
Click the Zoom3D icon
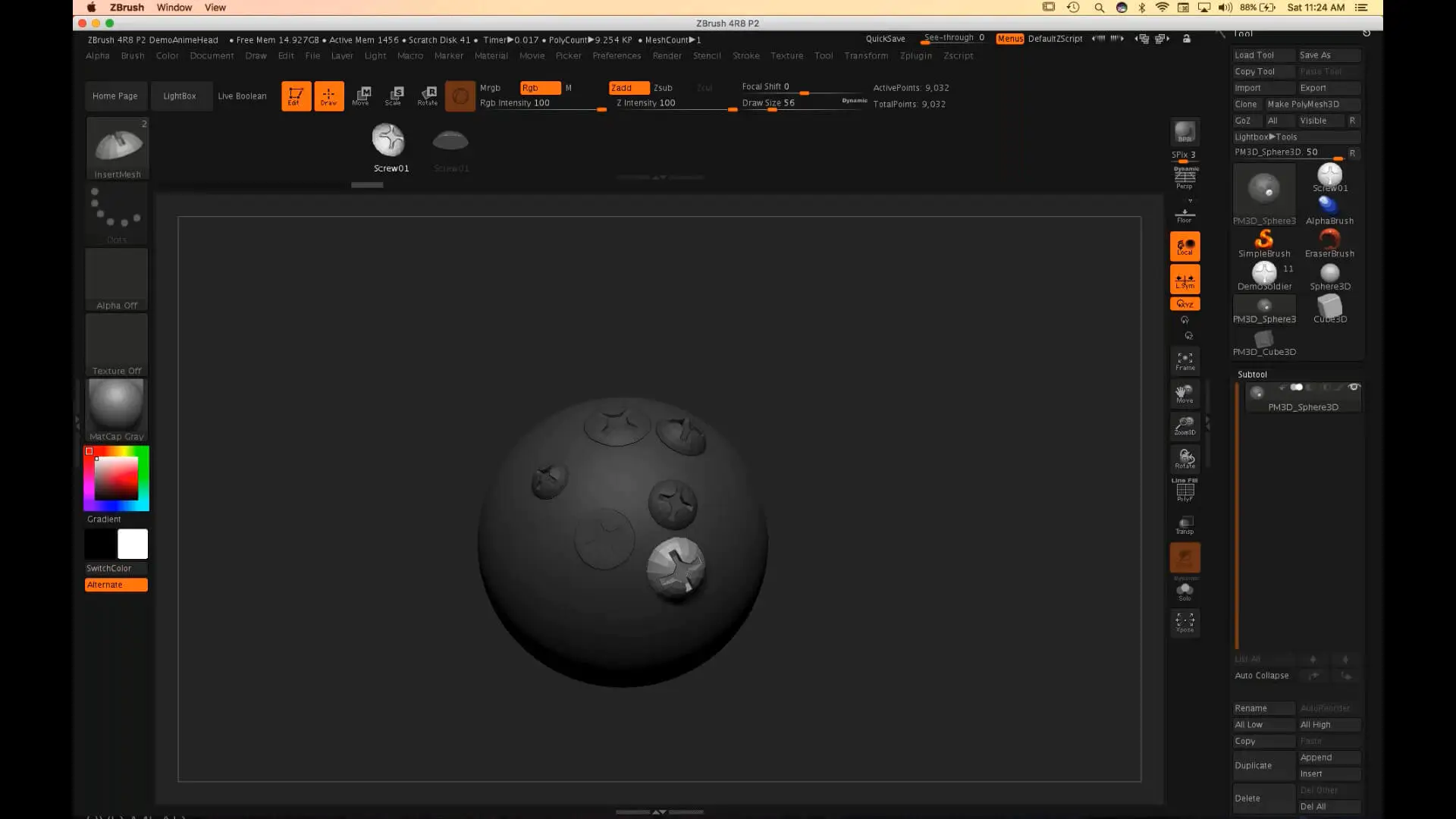[x=1185, y=426]
